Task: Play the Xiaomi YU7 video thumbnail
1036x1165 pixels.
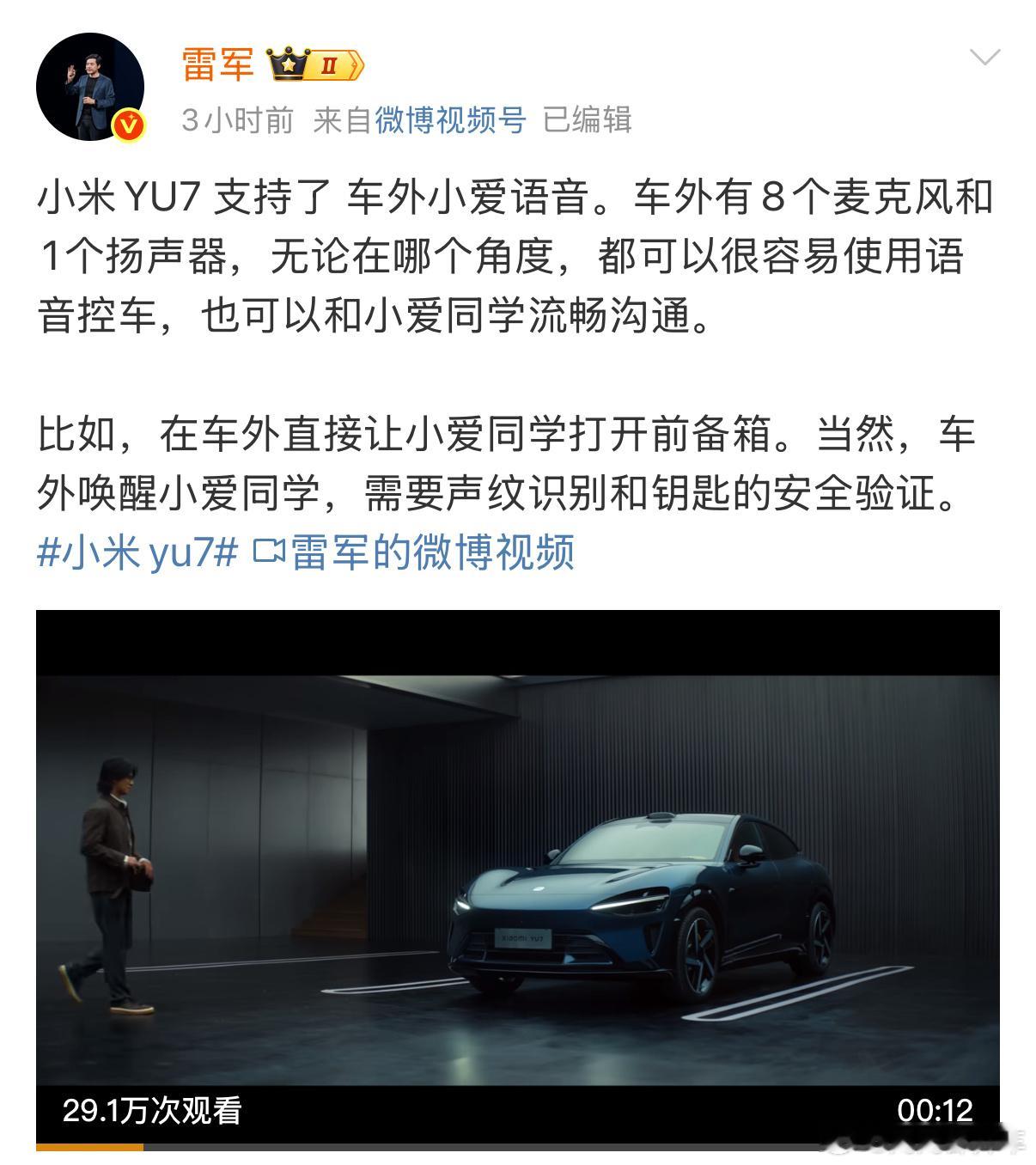Action: (518, 877)
